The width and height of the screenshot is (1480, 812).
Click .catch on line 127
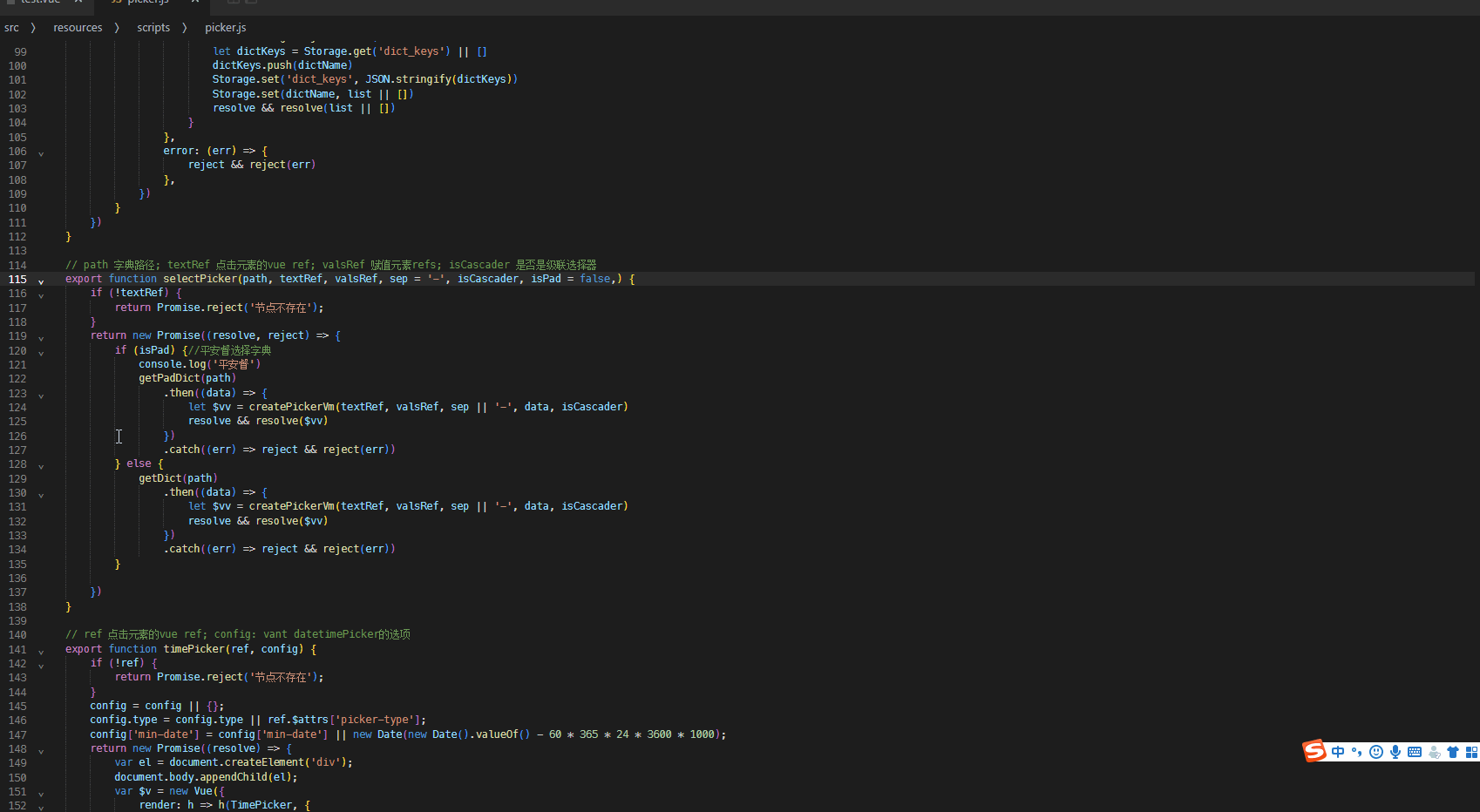point(181,450)
